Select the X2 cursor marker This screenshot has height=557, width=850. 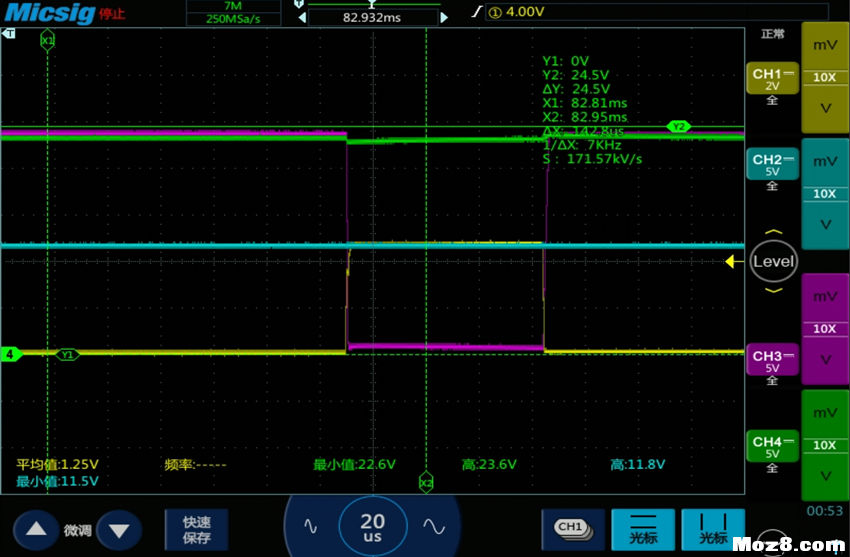point(426,482)
